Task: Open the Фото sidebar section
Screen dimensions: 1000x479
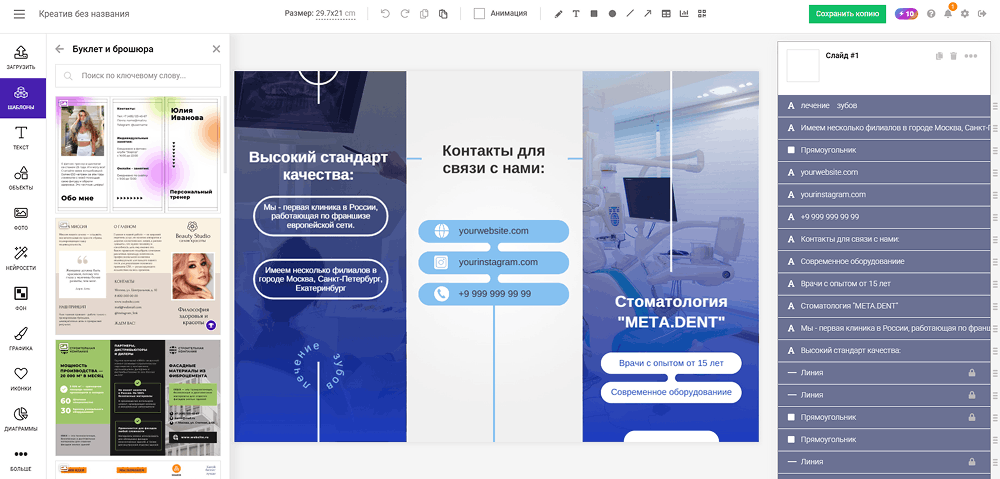Action: (x=21, y=218)
